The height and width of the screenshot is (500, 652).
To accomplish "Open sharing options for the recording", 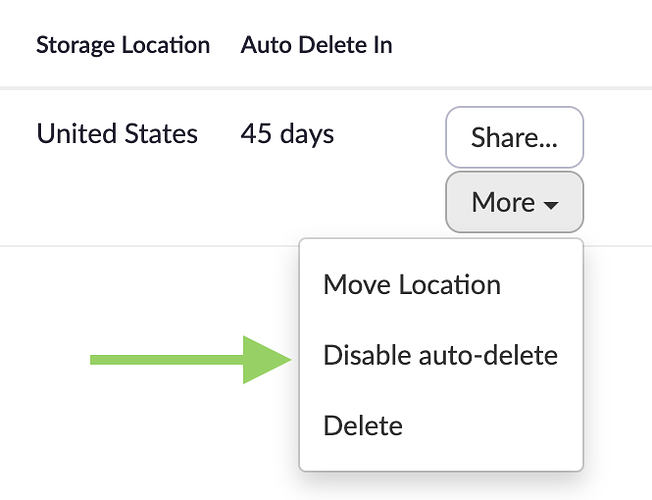I will click(x=514, y=138).
